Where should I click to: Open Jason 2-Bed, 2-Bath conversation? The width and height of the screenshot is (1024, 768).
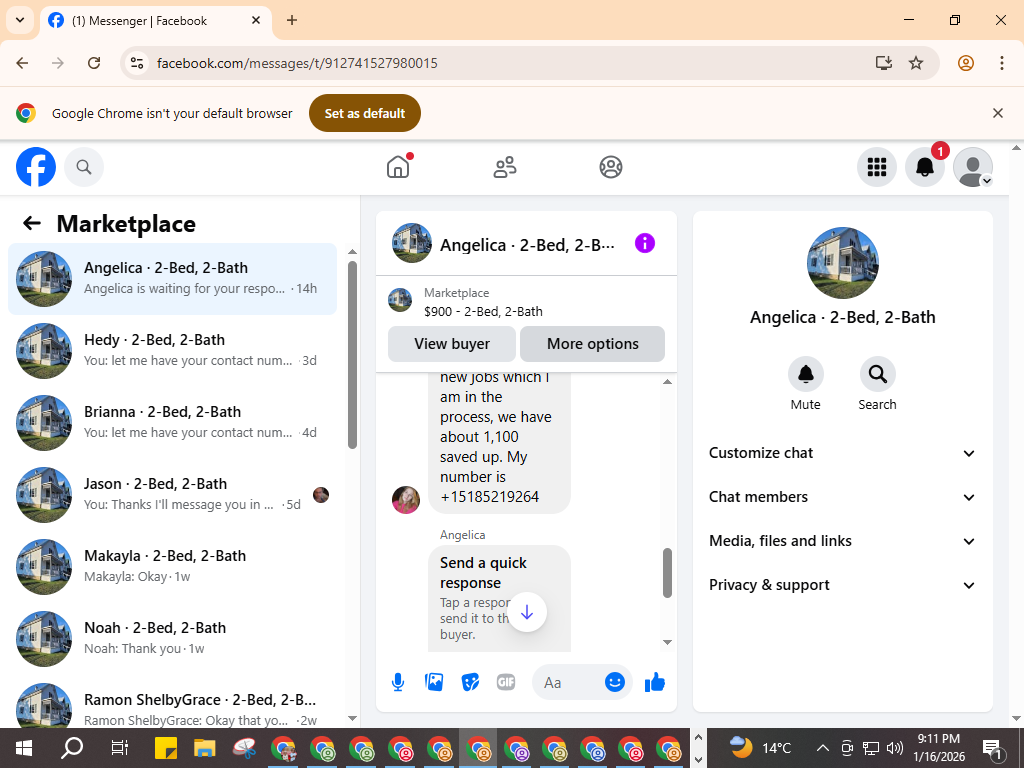pyautogui.click(x=172, y=494)
